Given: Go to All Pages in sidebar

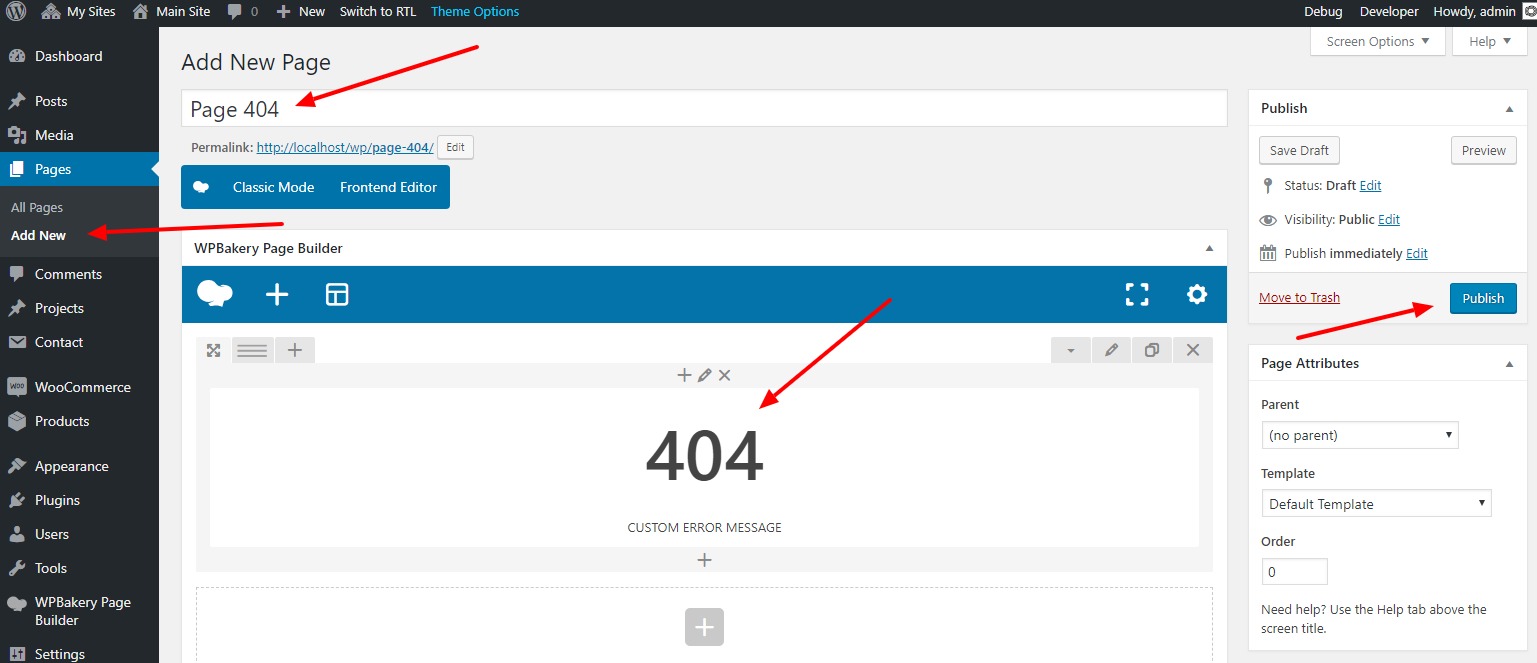Looking at the screenshot, I should (37, 207).
